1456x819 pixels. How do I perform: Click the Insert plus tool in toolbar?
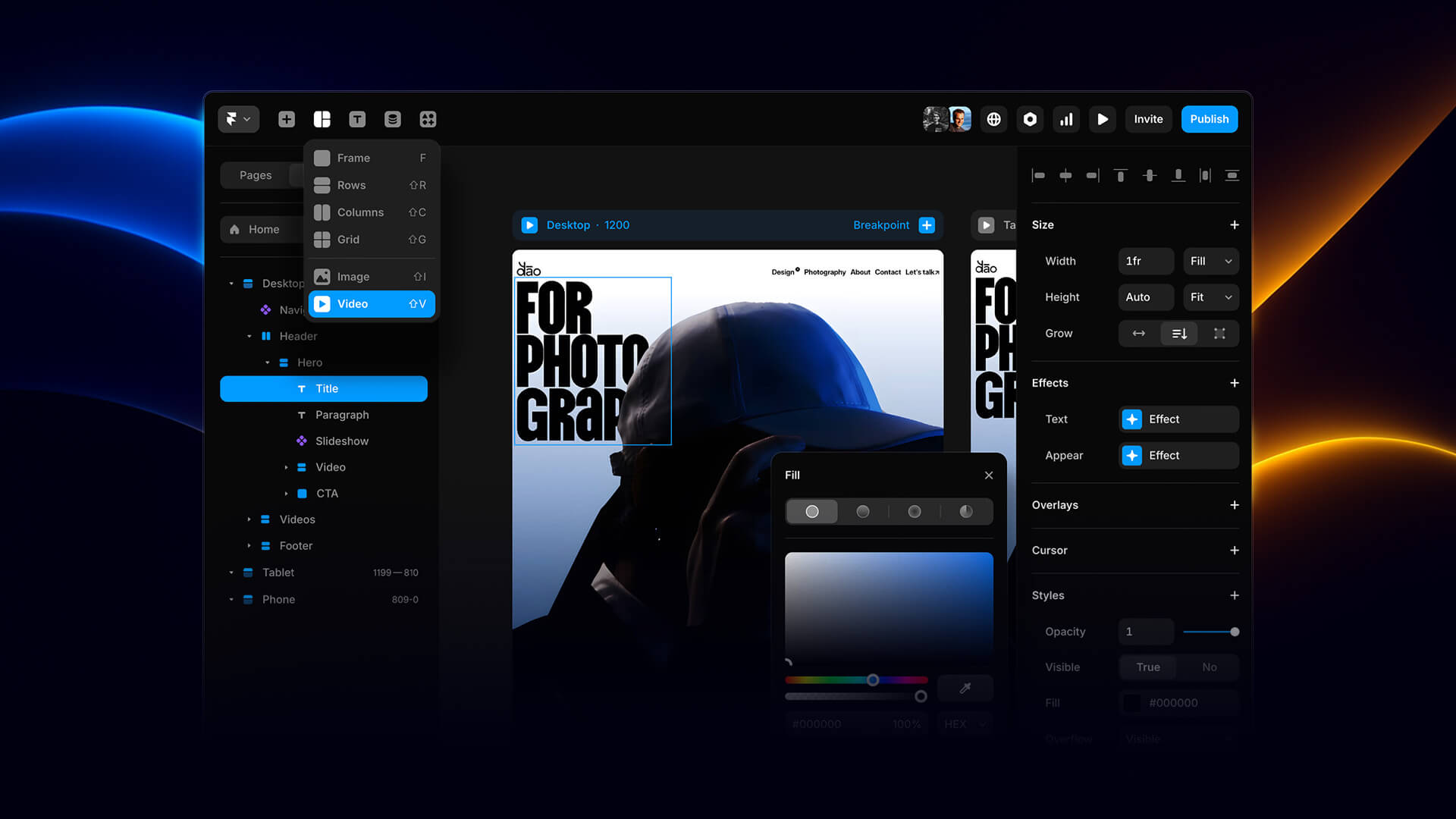pyautogui.click(x=287, y=119)
